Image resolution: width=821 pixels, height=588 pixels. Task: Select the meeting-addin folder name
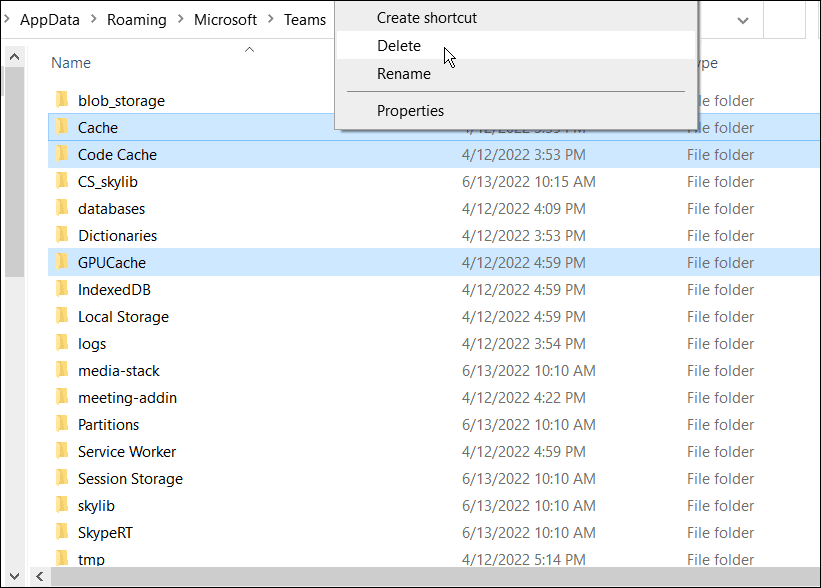pyautogui.click(x=127, y=398)
